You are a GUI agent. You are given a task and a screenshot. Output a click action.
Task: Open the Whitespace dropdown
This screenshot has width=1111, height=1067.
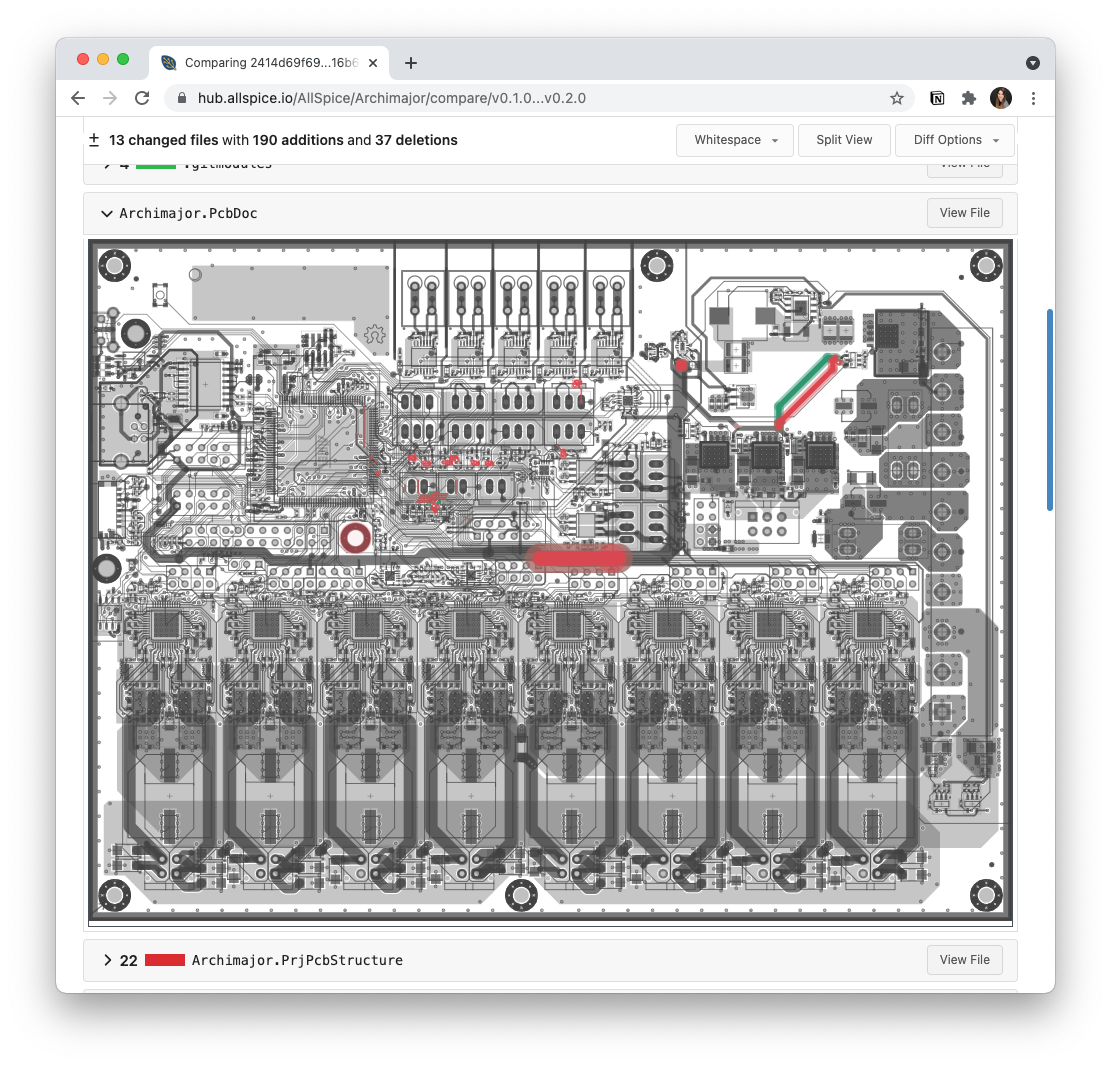coord(734,140)
